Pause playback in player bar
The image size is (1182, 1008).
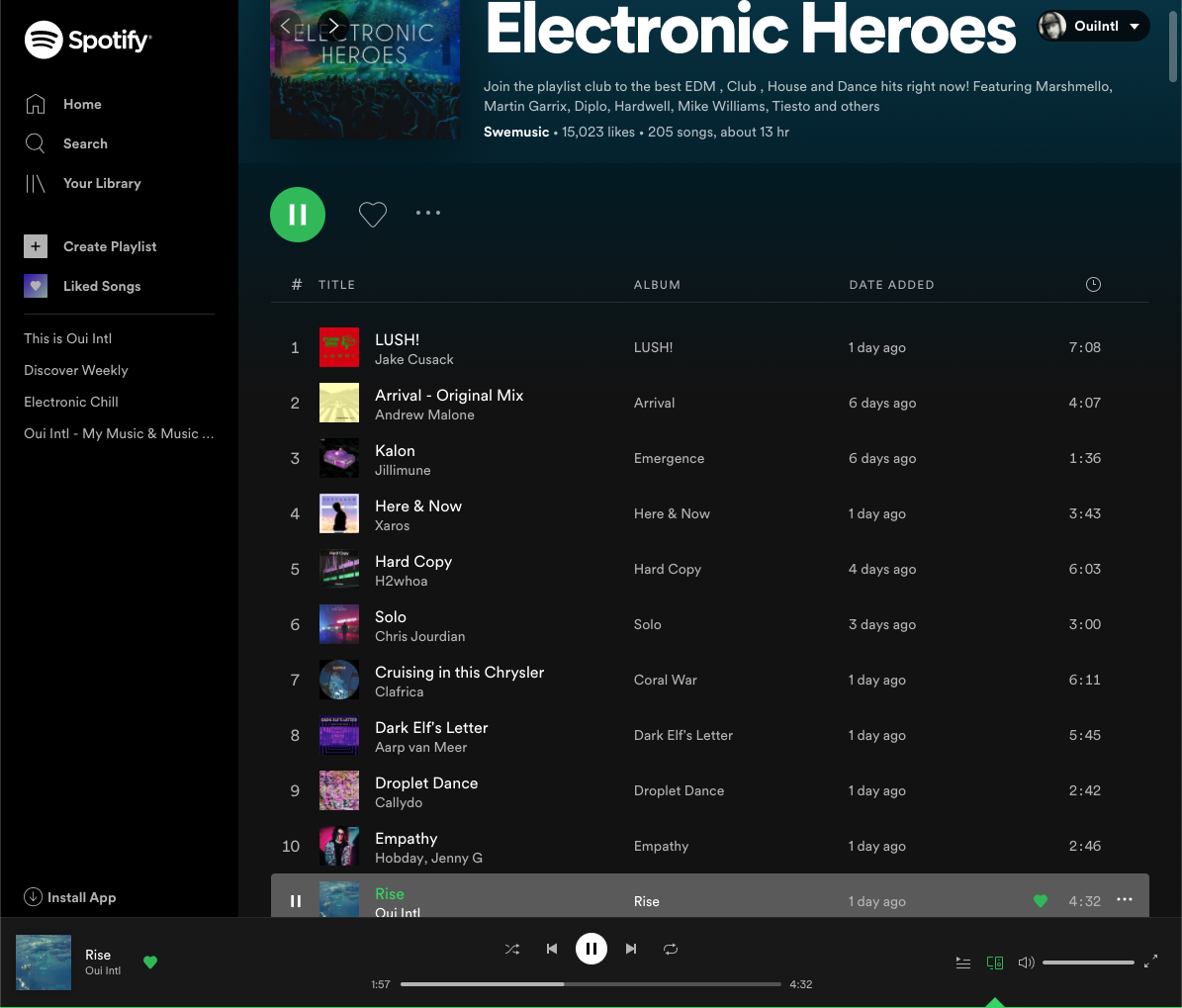[591, 949]
